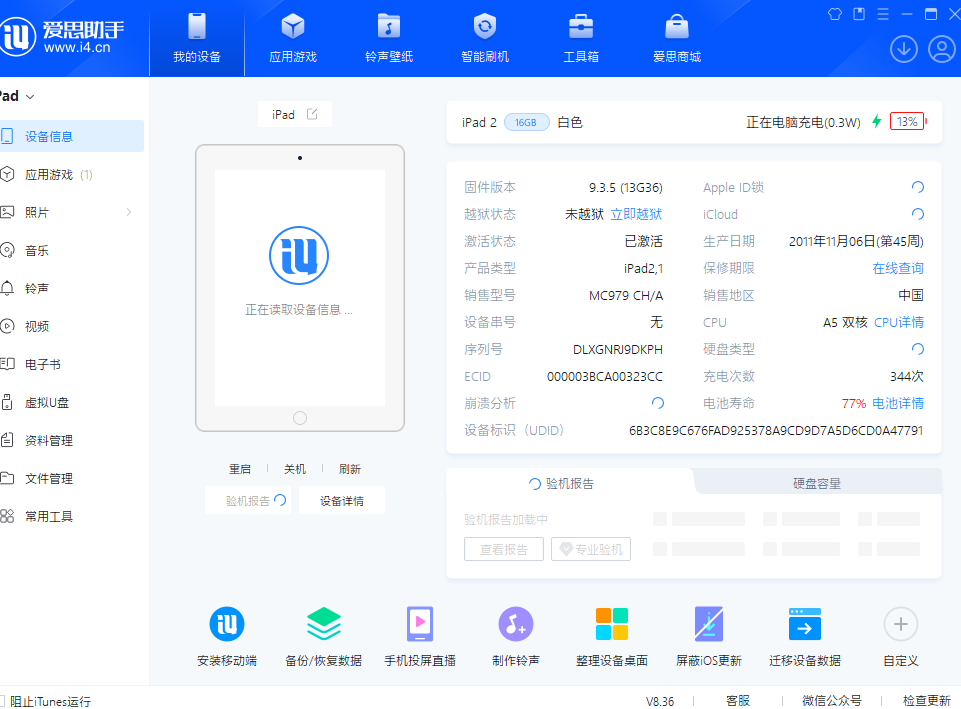Click the 验机报告 button under the device
Screen dimensions: 961x709
(x=248, y=501)
